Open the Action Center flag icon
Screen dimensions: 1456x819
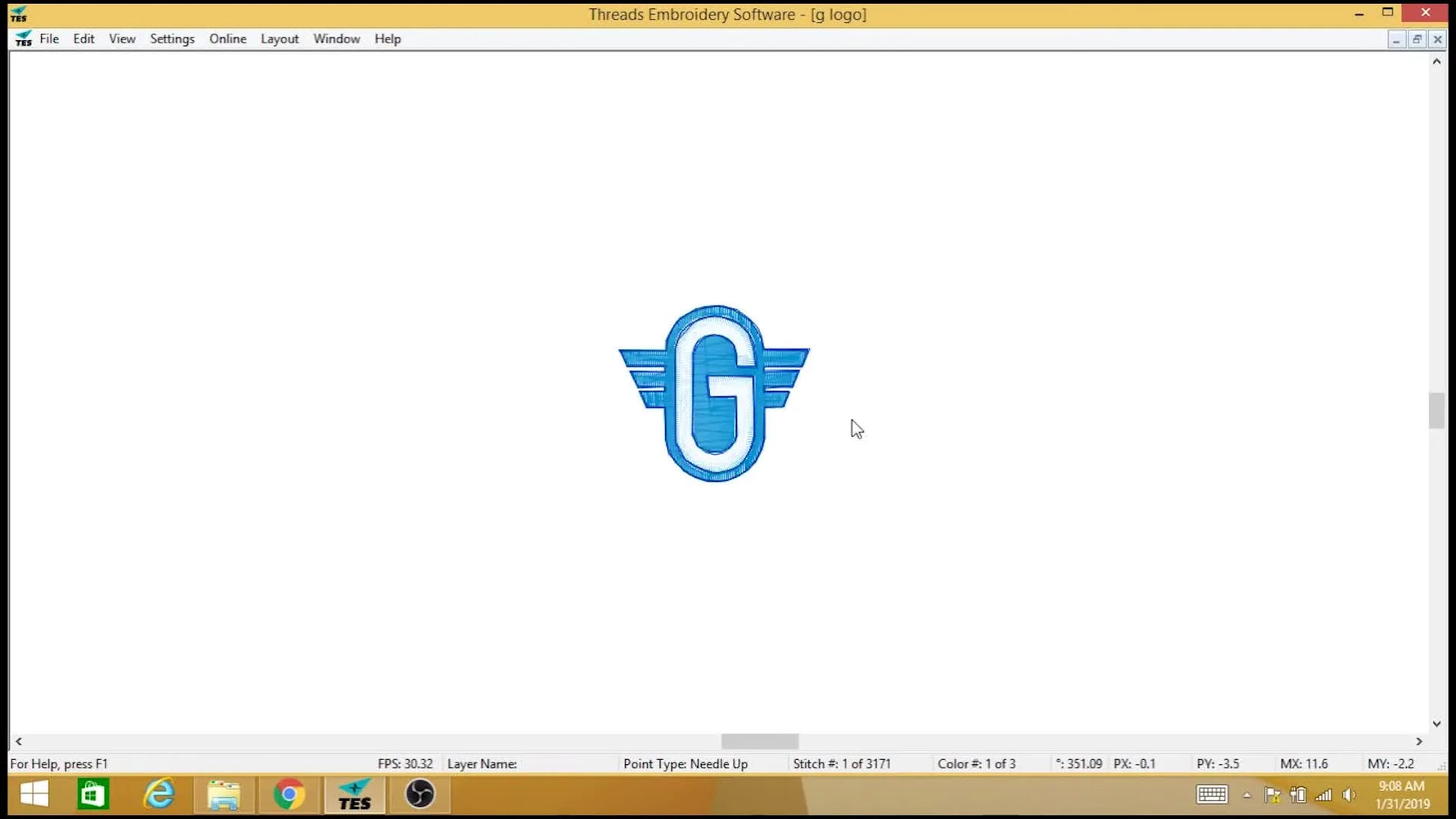[1270, 794]
